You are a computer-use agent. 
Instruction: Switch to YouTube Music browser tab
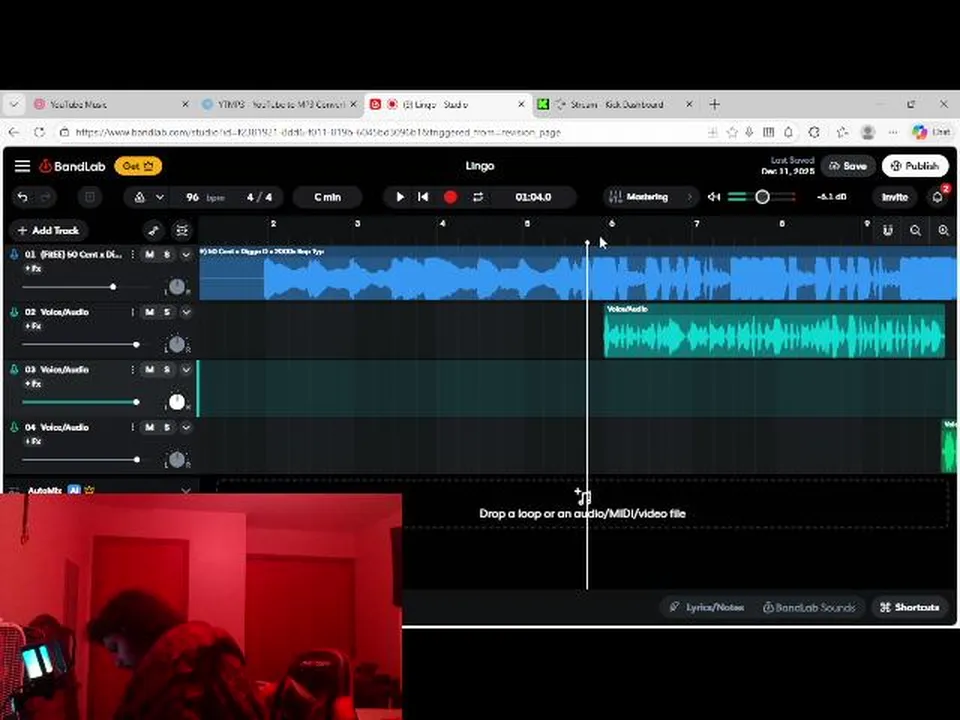(x=112, y=105)
